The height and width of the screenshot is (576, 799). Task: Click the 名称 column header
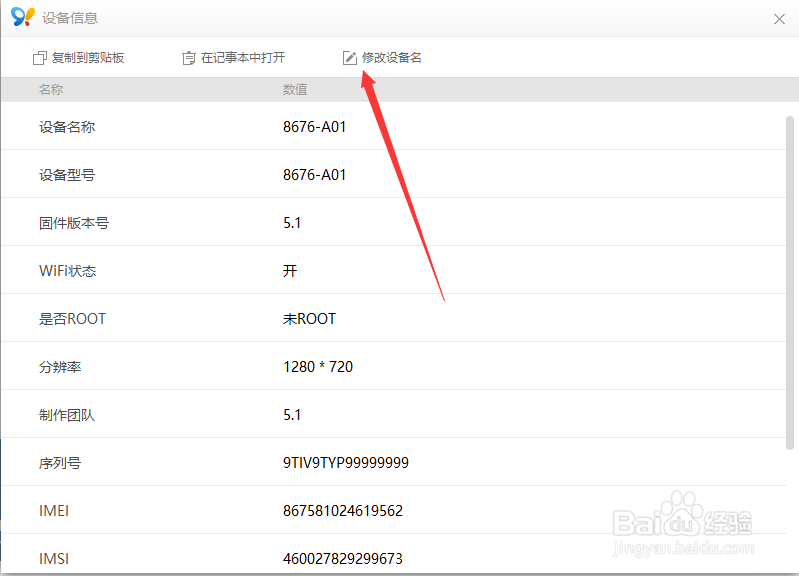click(51, 90)
